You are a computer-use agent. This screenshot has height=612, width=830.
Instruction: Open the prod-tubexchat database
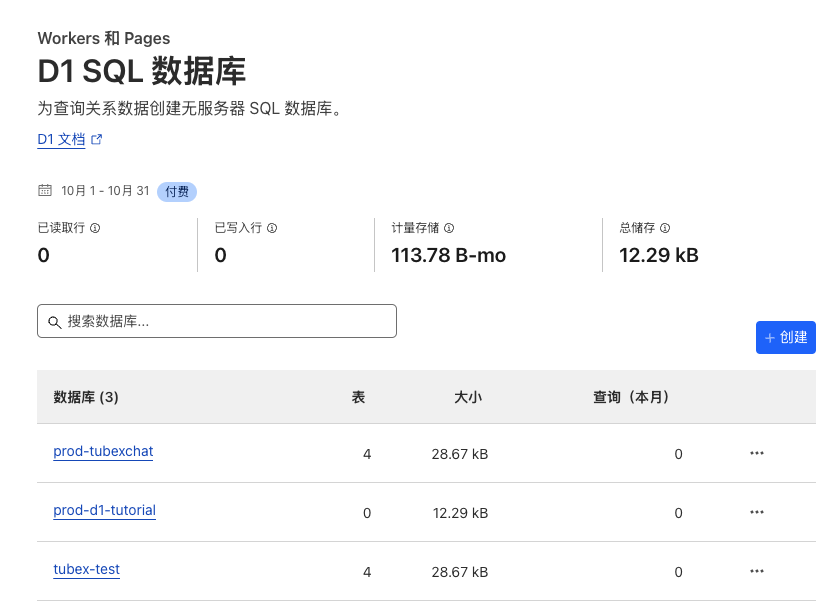[x=103, y=452]
